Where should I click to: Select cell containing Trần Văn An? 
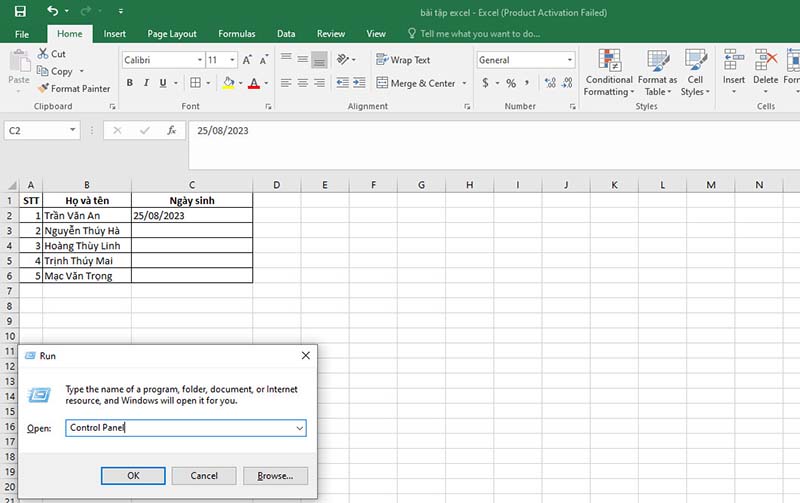[87, 215]
